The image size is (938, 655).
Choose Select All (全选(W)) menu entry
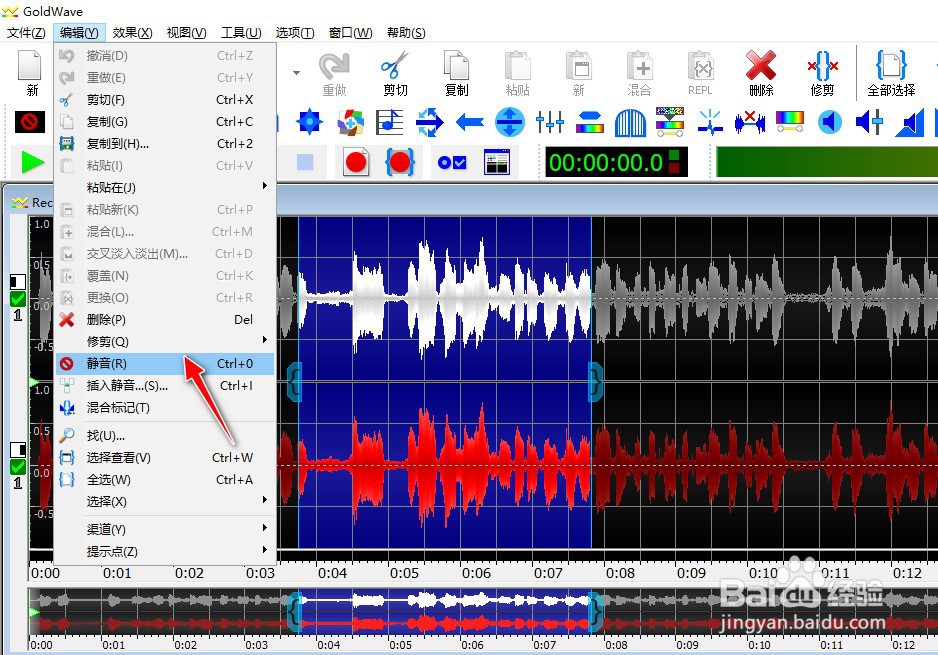(x=164, y=479)
